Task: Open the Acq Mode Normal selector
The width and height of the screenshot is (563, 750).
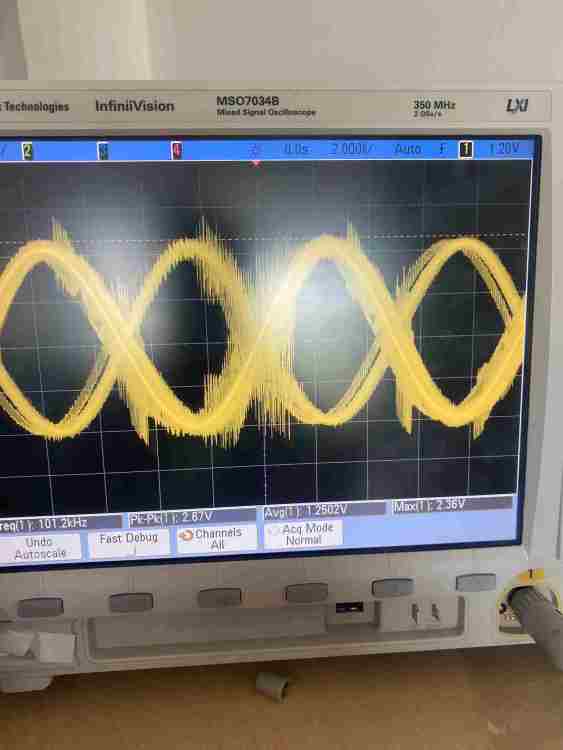Action: click(303, 534)
